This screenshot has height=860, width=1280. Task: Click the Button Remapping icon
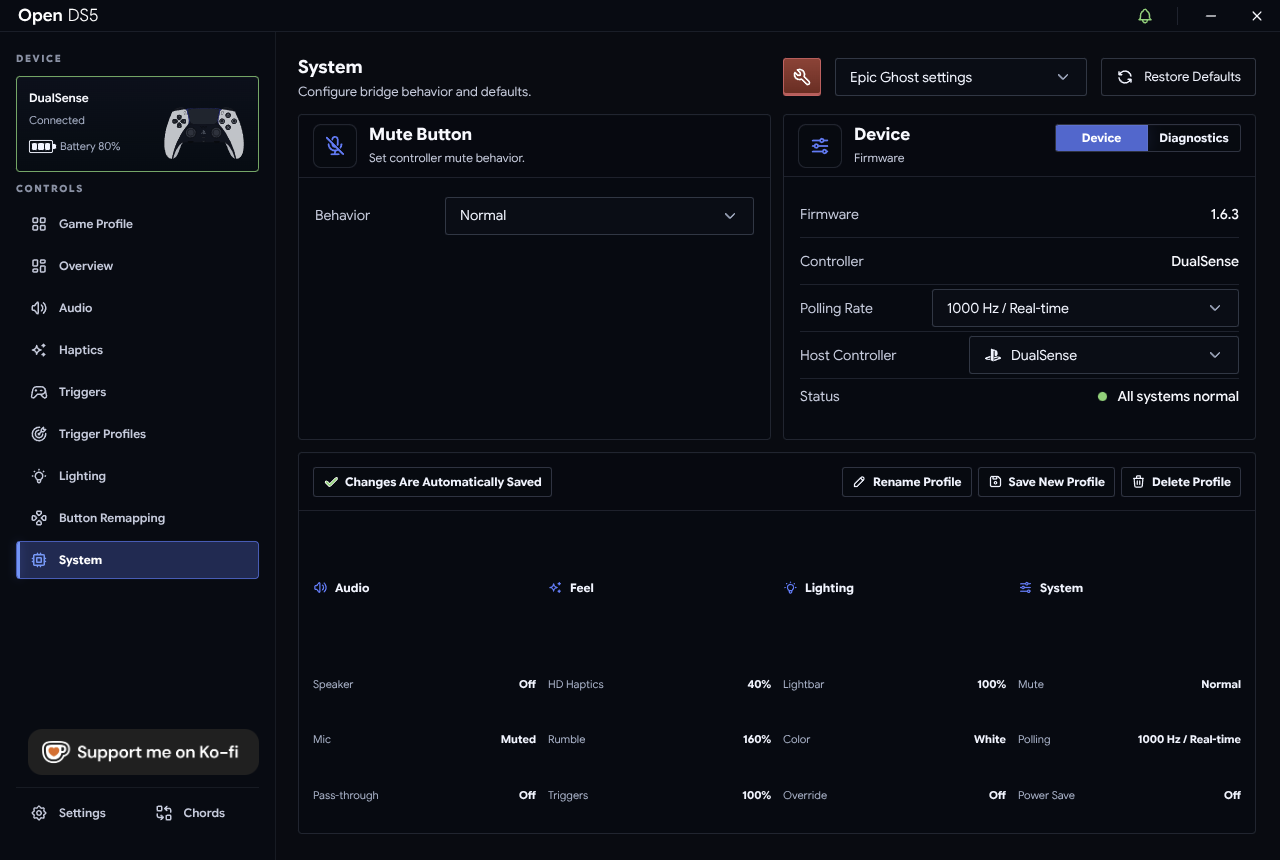(39, 518)
